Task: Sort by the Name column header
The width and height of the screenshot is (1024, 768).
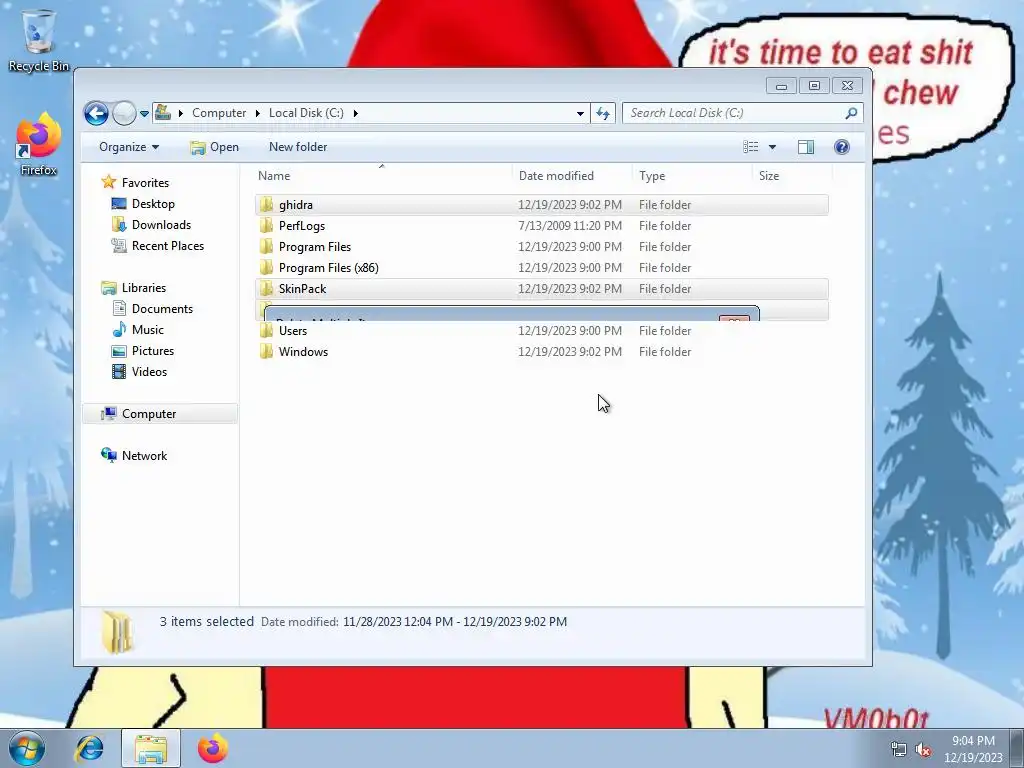Action: click(x=382, y=176)
